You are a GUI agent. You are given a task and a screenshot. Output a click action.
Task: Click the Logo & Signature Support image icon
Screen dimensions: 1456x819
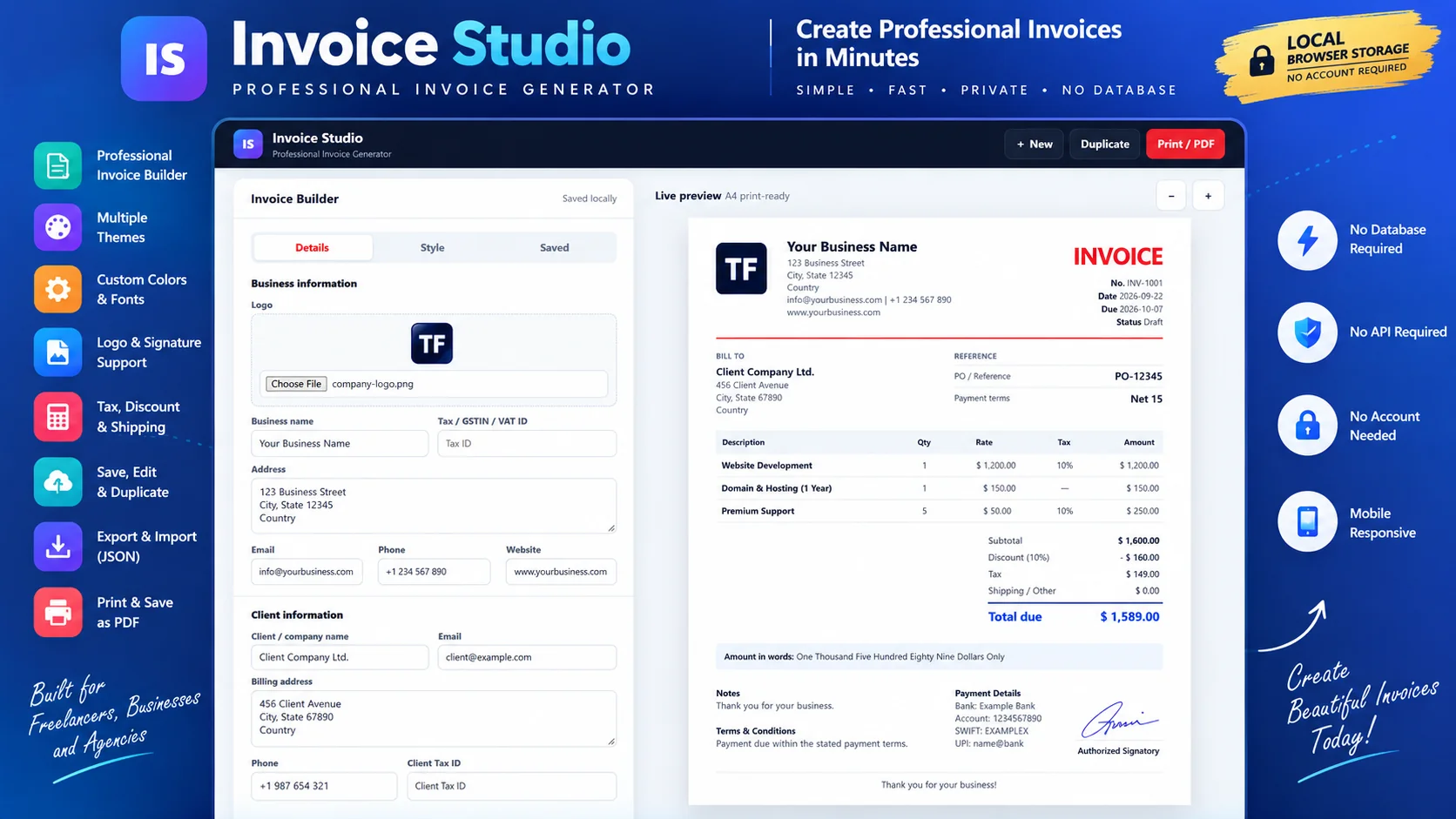tap(57, 352)
